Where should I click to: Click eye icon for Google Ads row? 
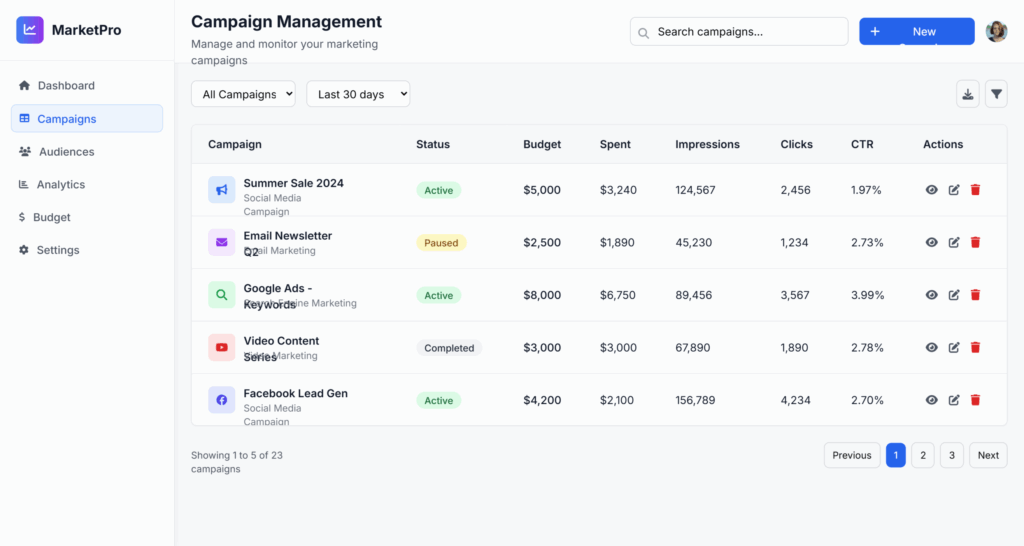pos(931,295)
